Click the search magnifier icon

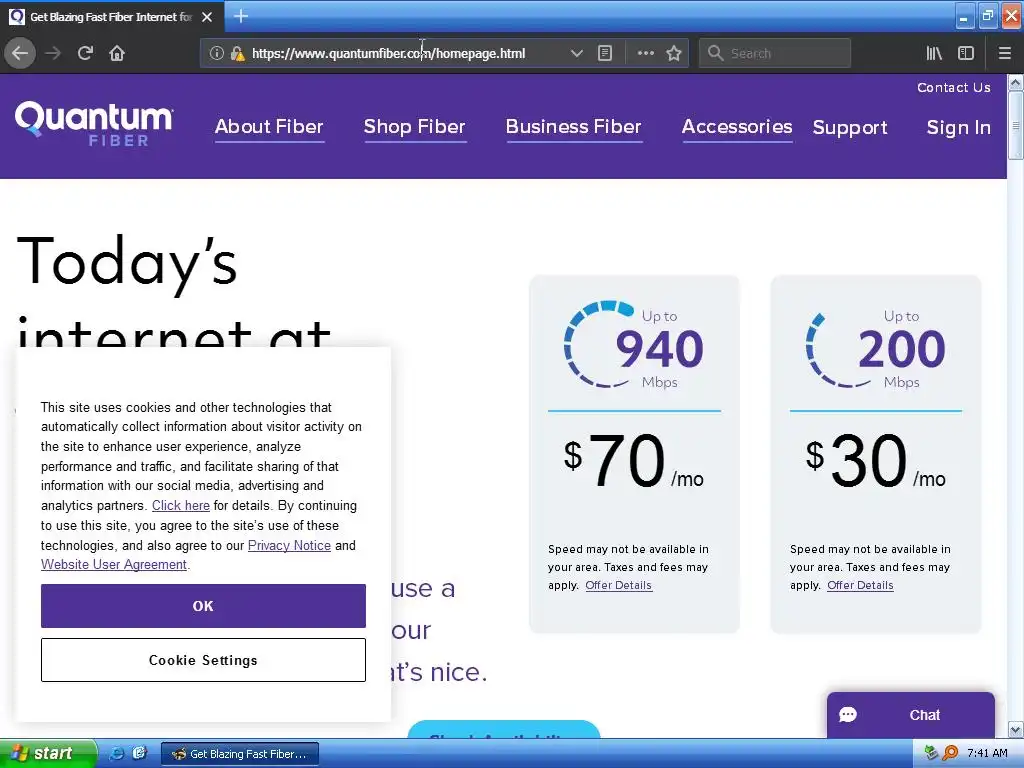click(716, 53)
